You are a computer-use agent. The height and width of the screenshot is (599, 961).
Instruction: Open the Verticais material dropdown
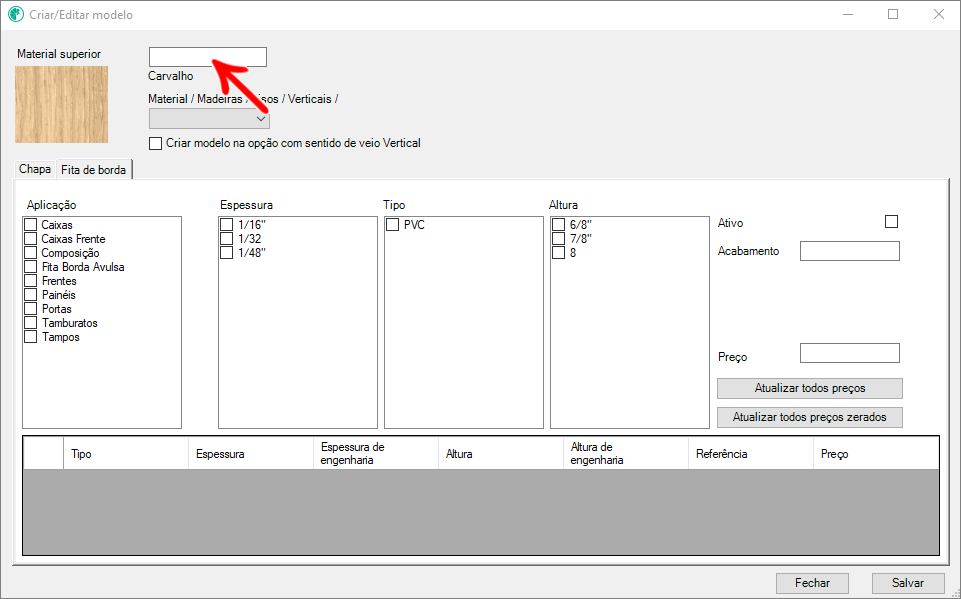point(209,119)
